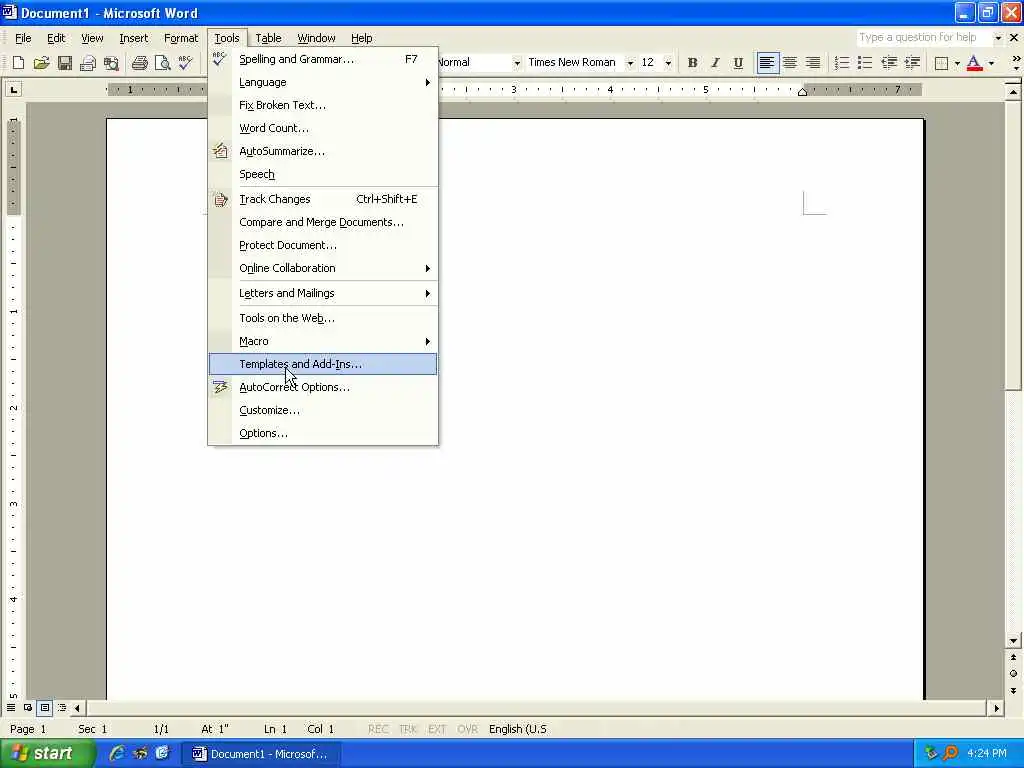
Task: Open the Table menu
Action: 268,38
